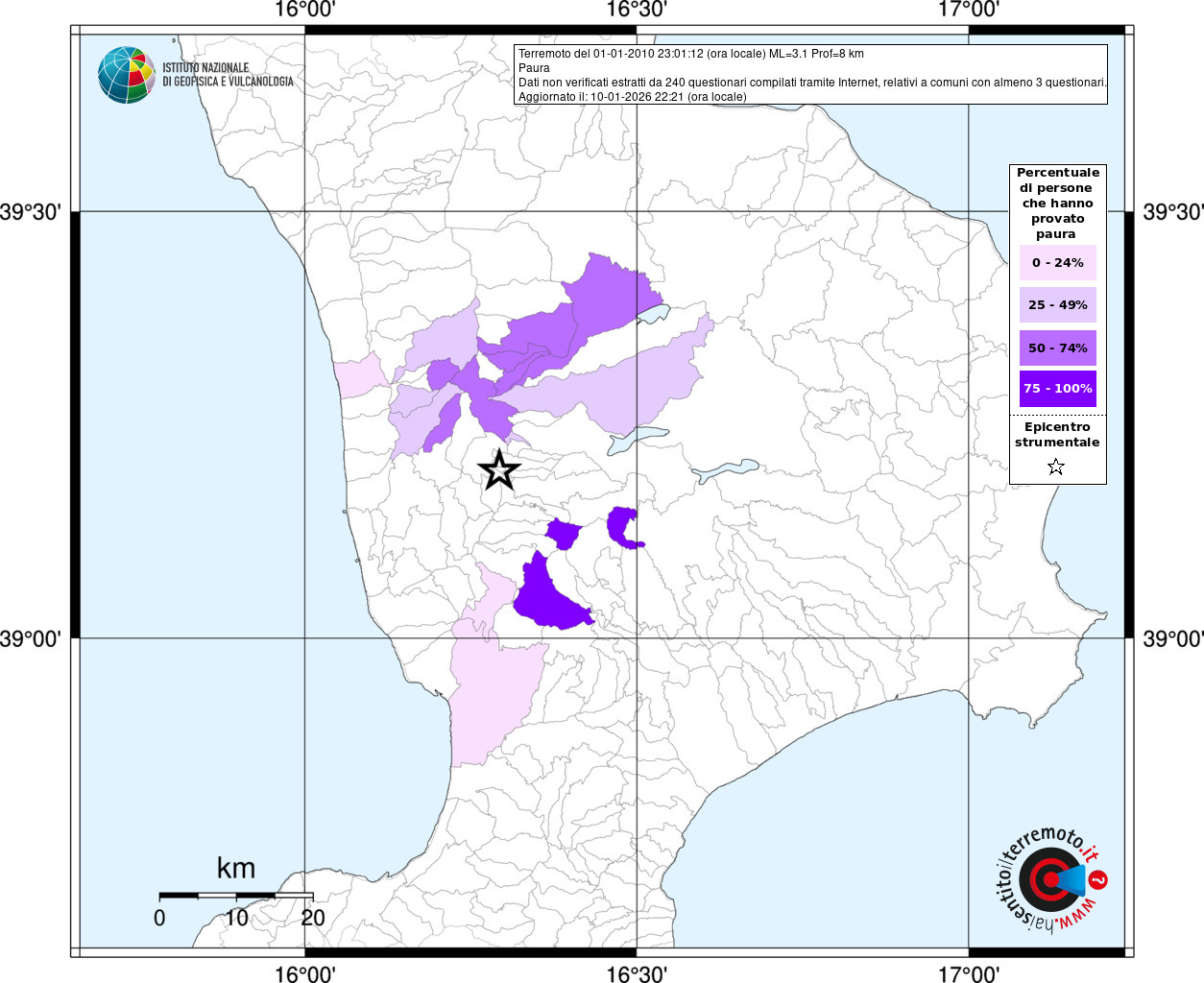1204x983 pixels.
Task: Click the scale bar '10' value
Action: tap(236, 918)
